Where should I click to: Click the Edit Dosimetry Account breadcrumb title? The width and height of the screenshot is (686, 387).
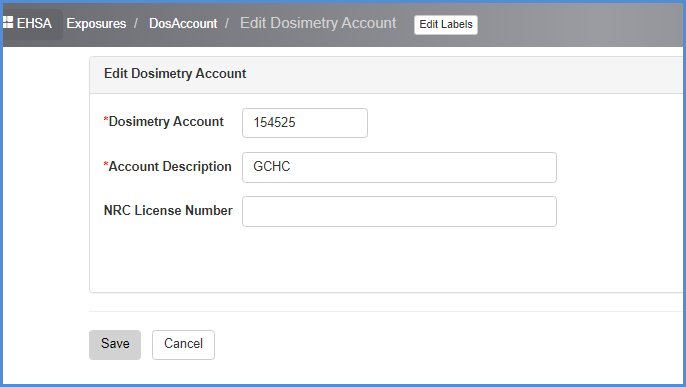click(x=318, y=23)
